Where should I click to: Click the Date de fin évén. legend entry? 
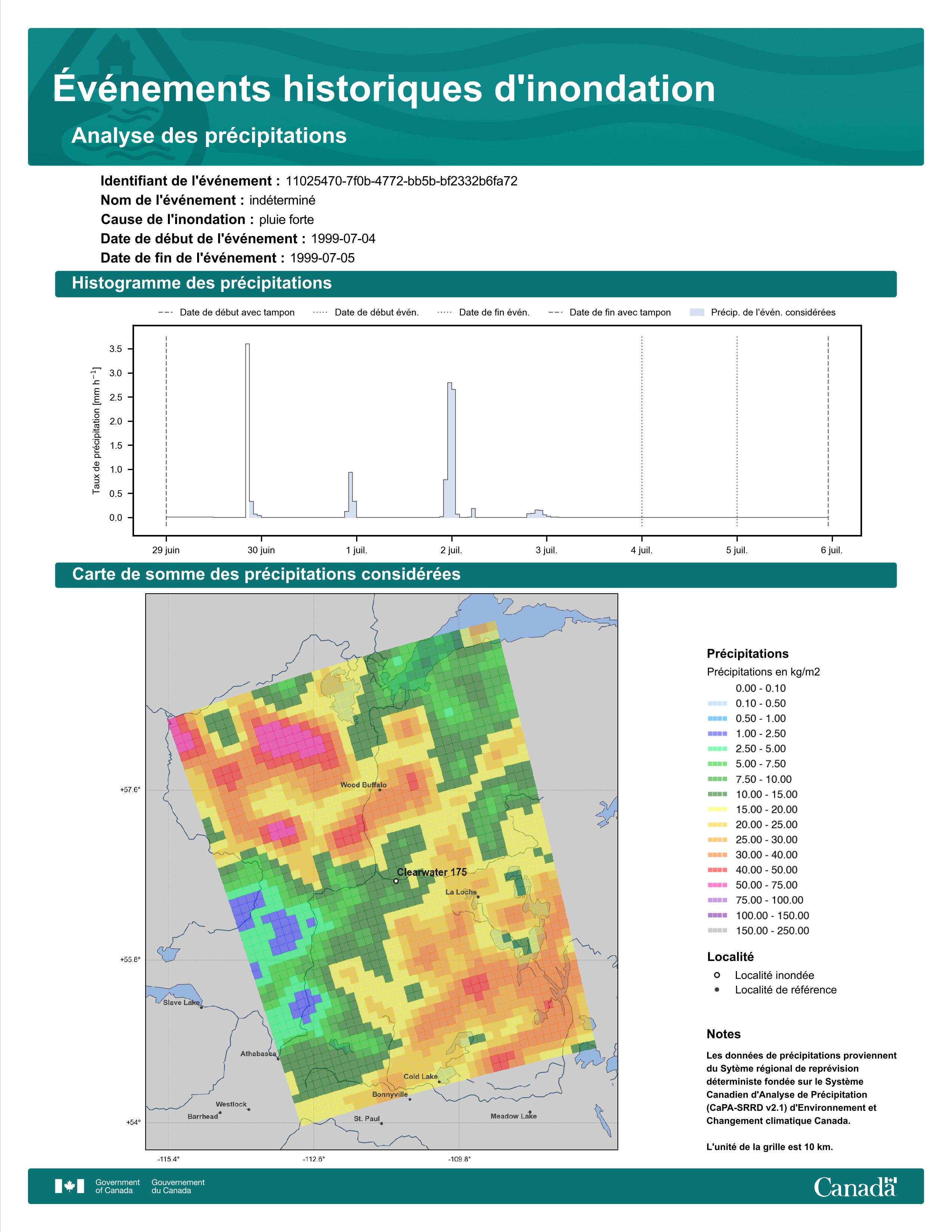483,312
